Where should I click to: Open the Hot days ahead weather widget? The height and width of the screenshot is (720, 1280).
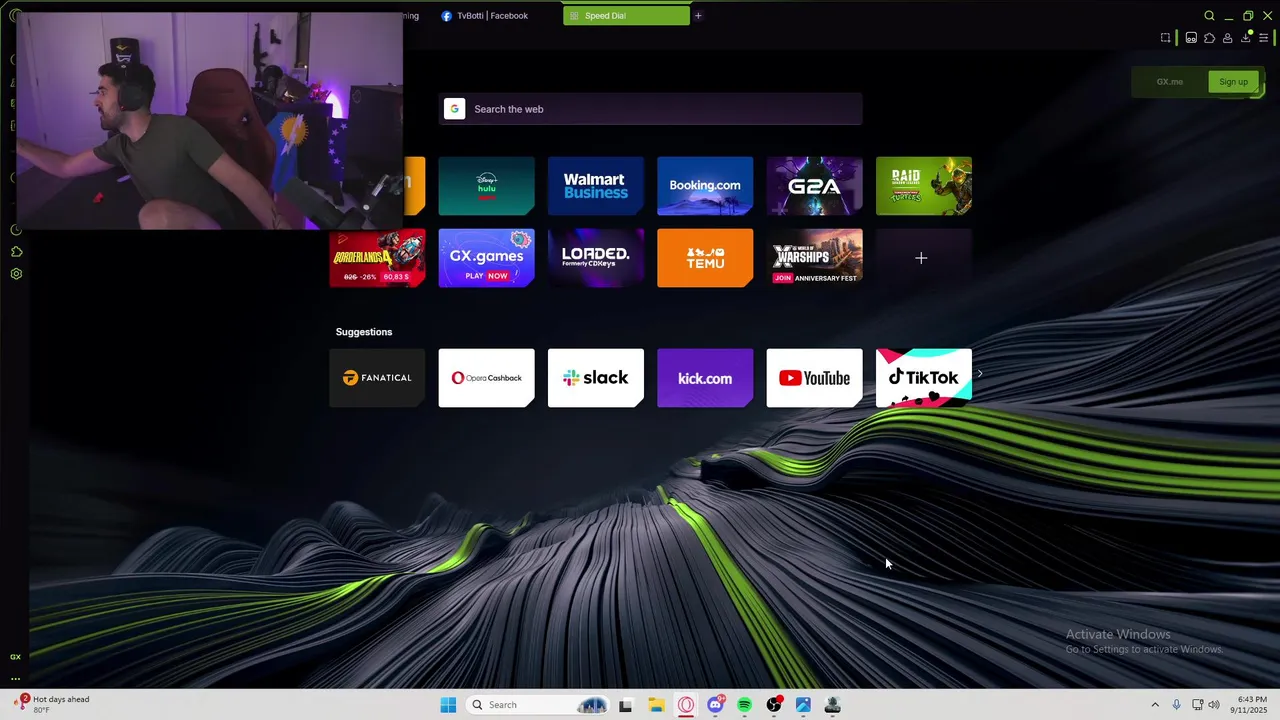click(52, 704)
